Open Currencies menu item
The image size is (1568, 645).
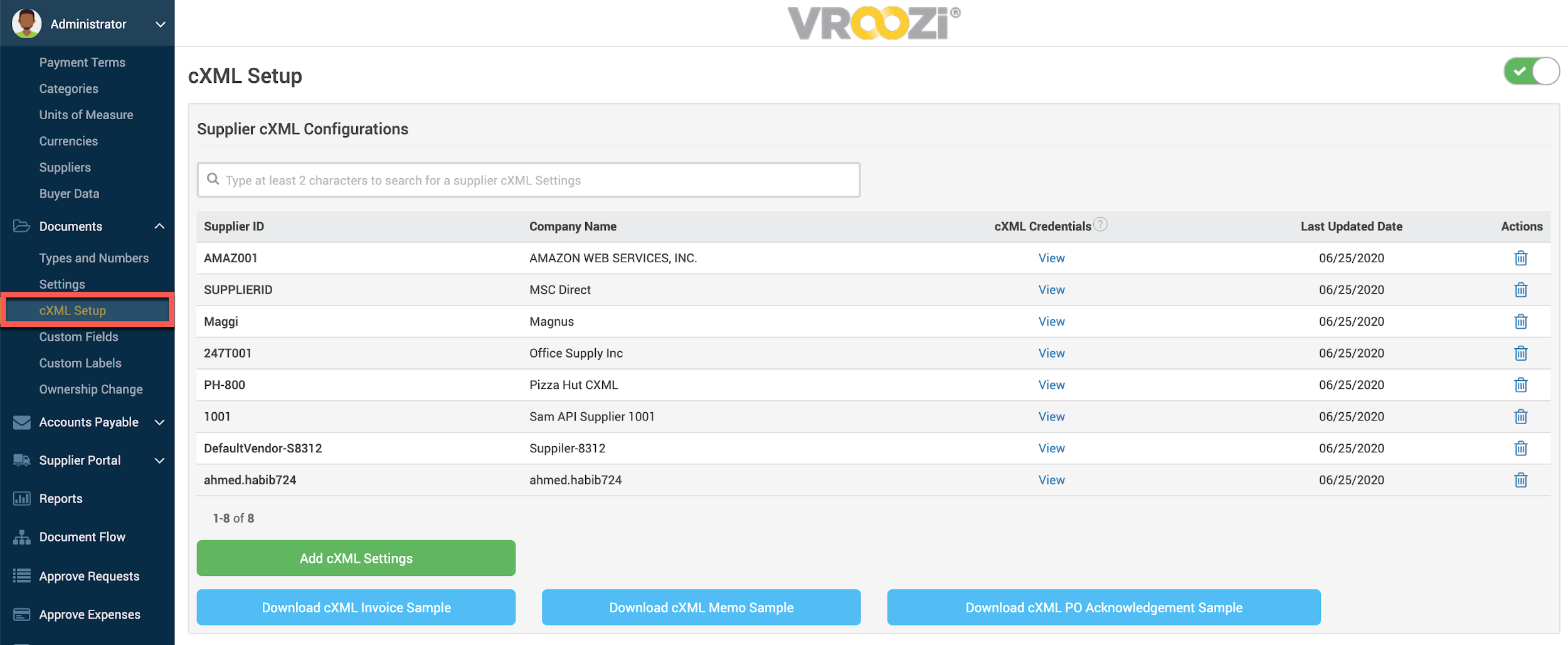click(x=68, y=141)
